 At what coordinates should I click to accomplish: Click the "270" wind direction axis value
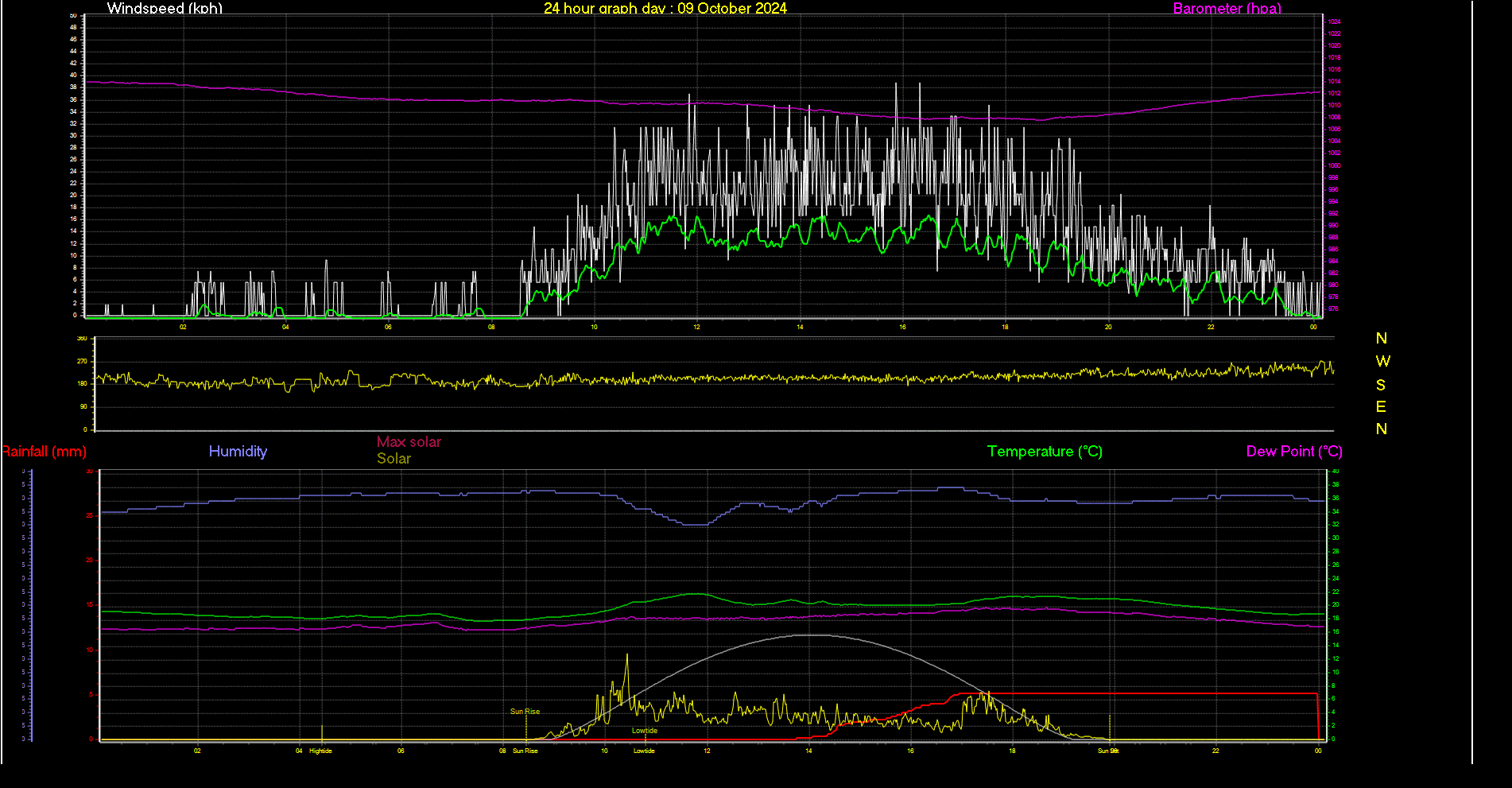(x=82, y=361)
